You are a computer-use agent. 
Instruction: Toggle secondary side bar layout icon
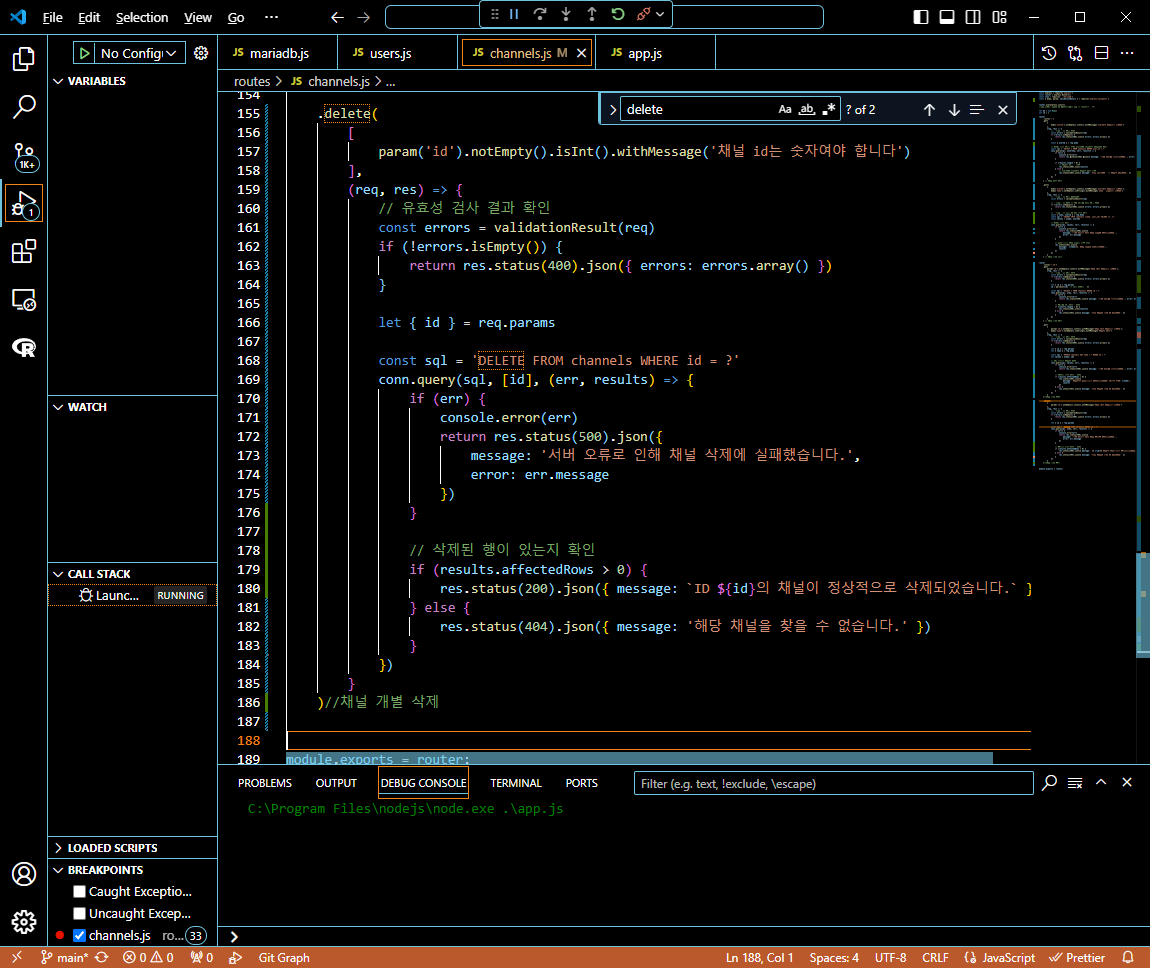973,17
